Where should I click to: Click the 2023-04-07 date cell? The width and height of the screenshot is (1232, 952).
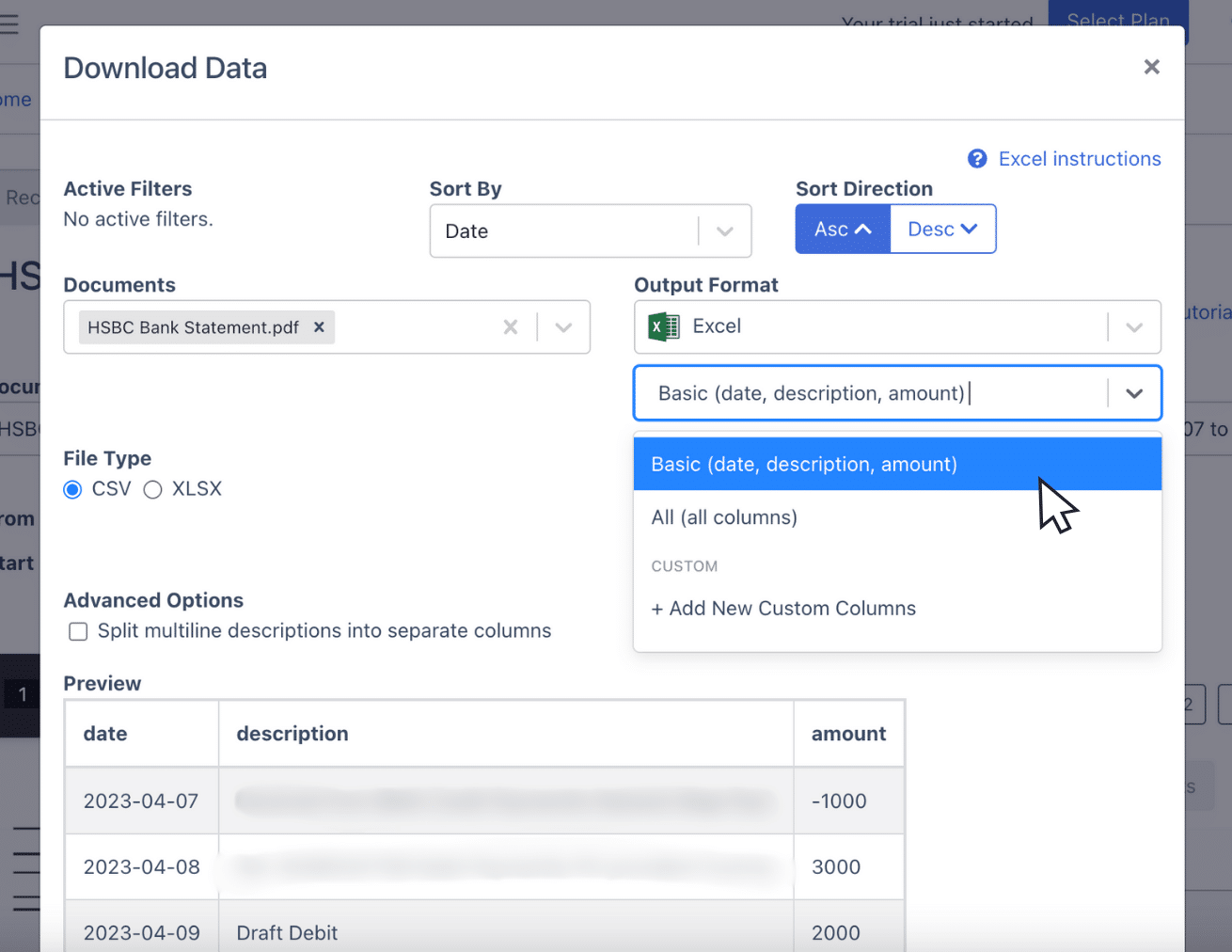[142, 801]
